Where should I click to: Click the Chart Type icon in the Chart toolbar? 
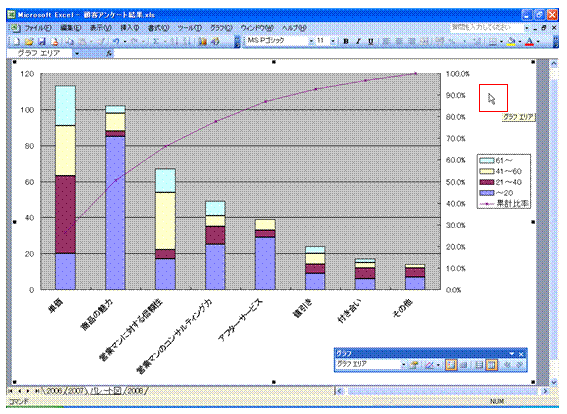coord(429,365)
